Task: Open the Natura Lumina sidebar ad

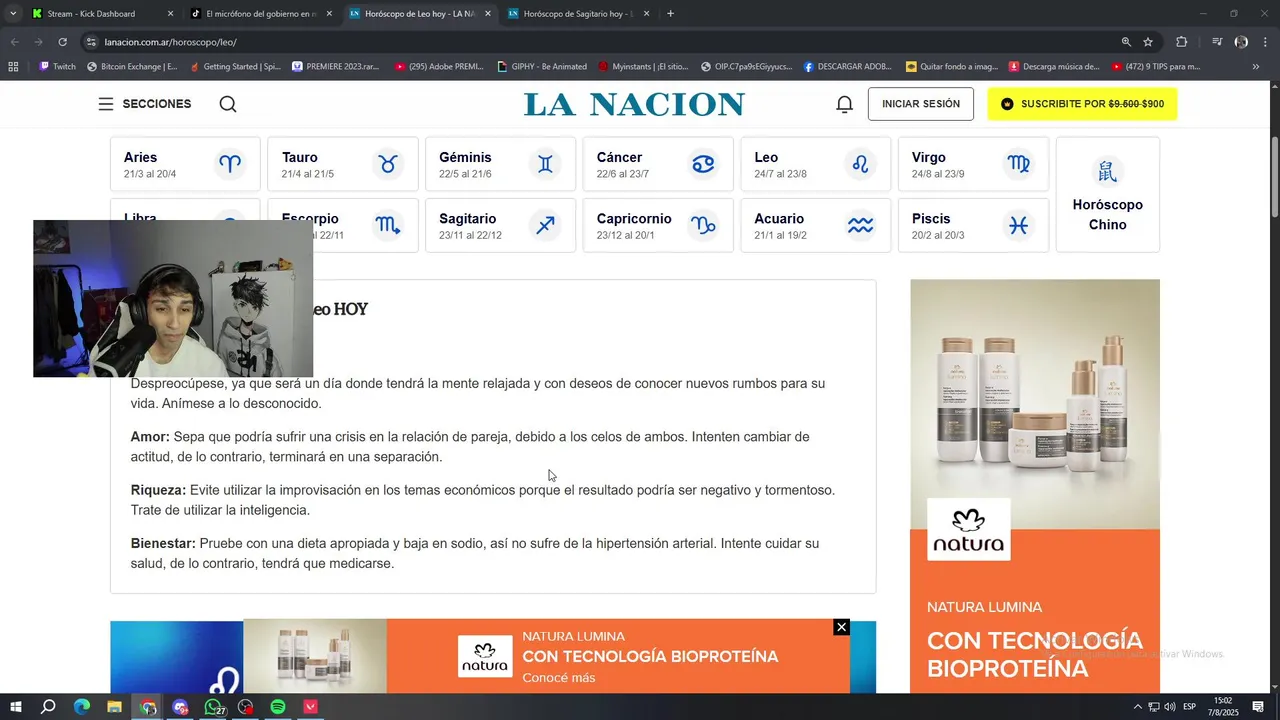Action: coord(1035,486)
